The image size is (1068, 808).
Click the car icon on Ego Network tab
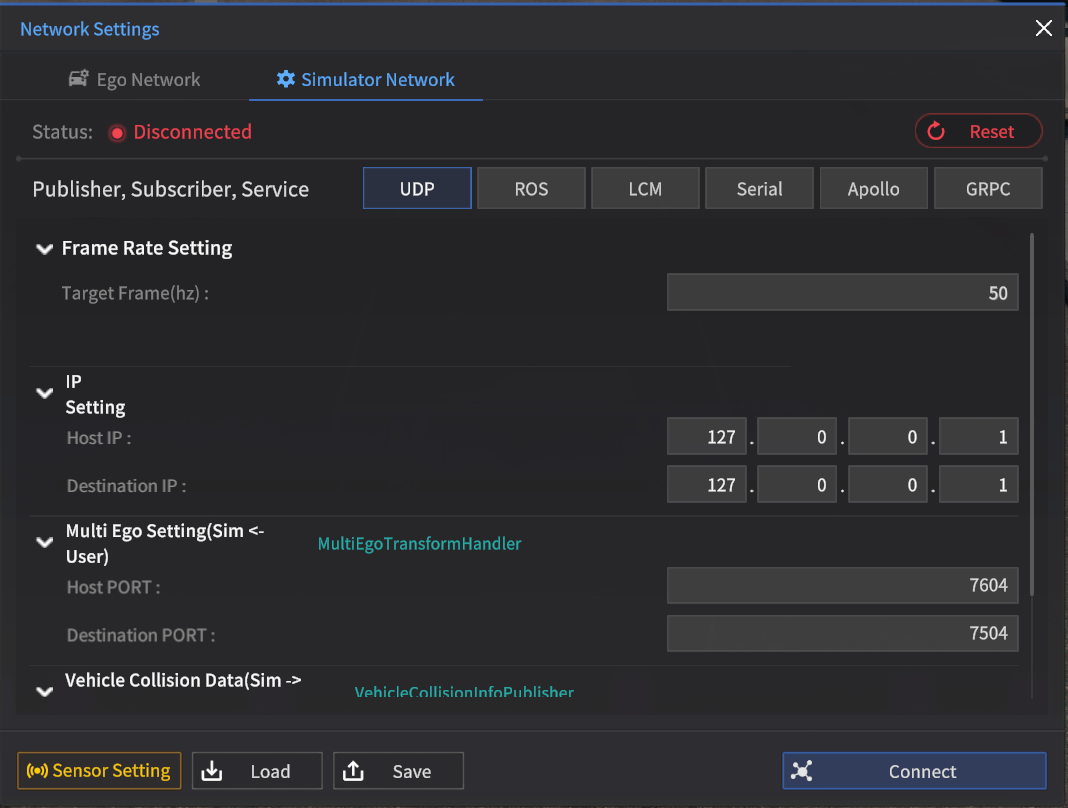click(78, 79)
